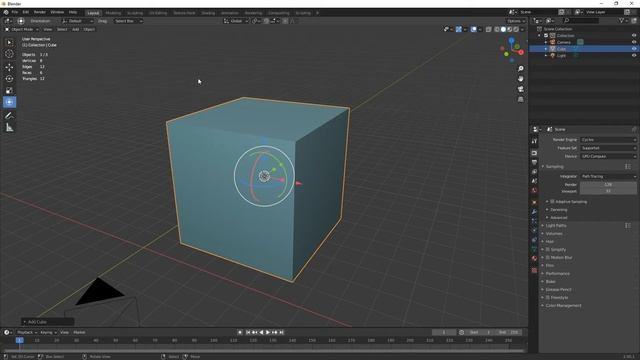
Task: Toggle camera view icon in viewport
Action: (520, 89)
